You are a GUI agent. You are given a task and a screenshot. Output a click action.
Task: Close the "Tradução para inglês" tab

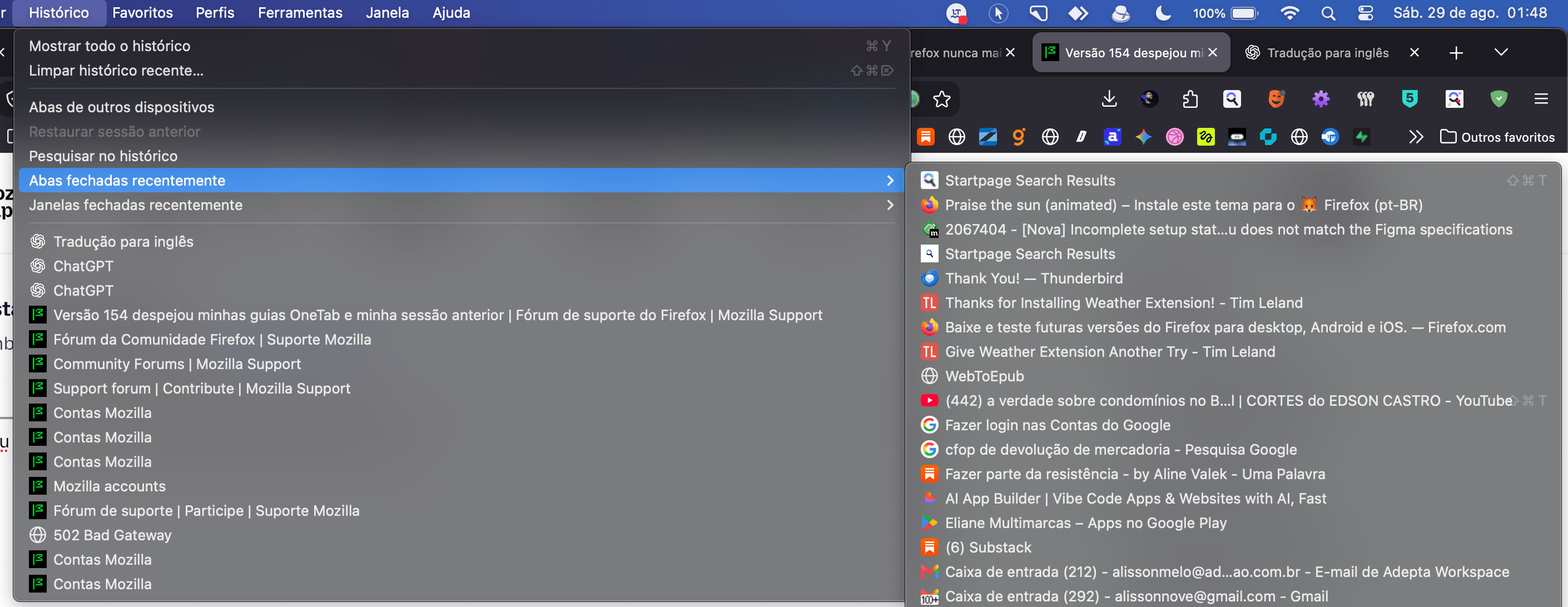(1414, 53)
